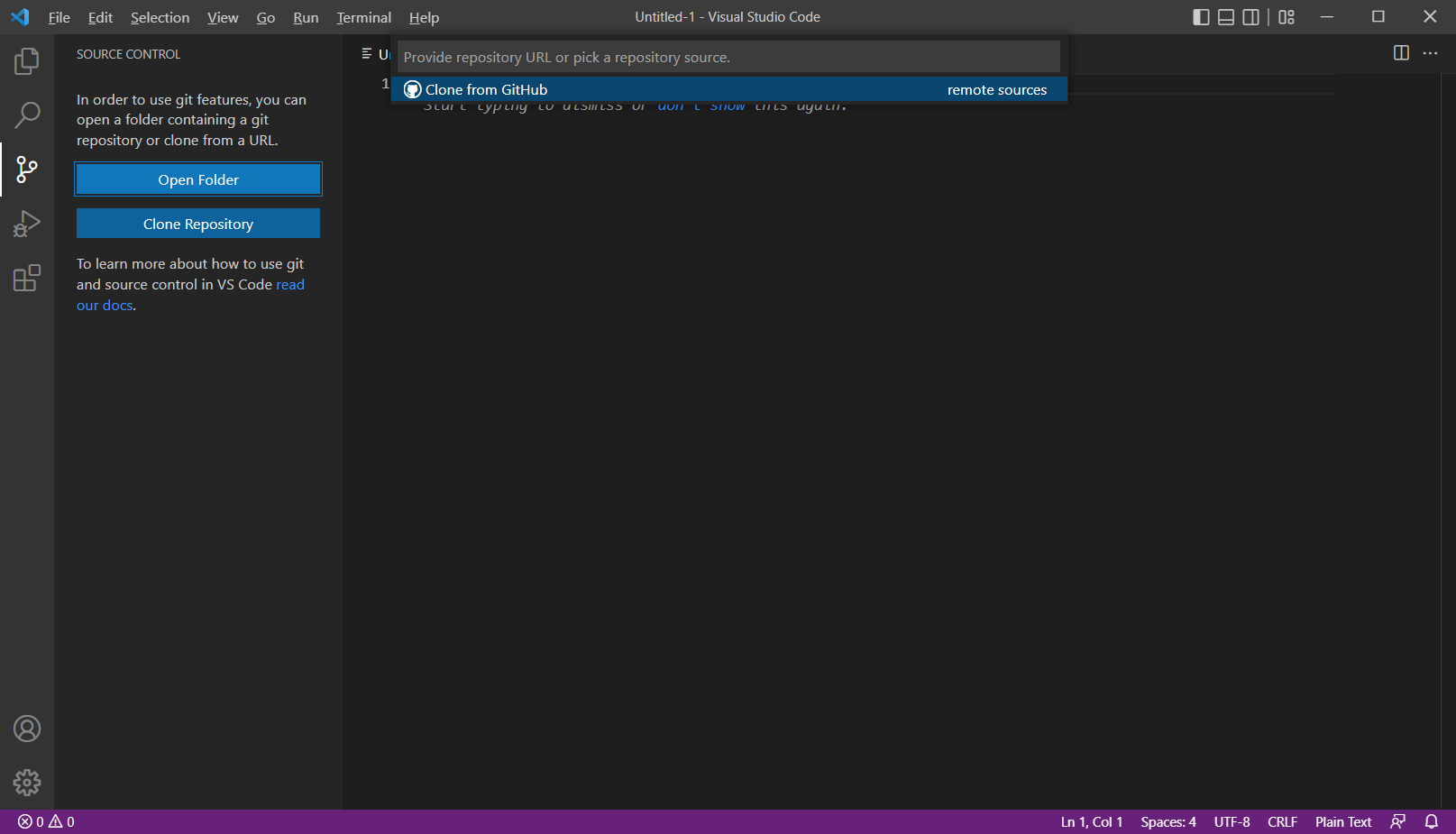This screenshot has height=834, width=1456.
Task: Click 'Ln 1, Col 1' in status bar
Action: click(1092, 821)
